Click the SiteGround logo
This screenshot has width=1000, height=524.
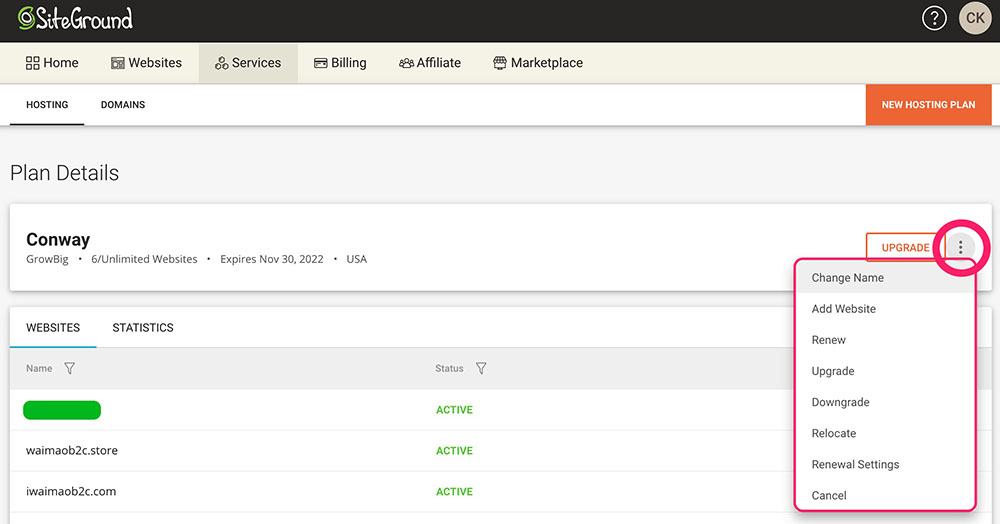[x=75, y=19]
